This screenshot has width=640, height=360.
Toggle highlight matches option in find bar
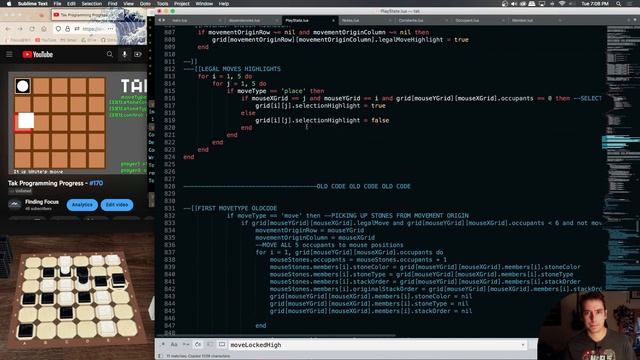pyautogui.click(x=222, y=344)
